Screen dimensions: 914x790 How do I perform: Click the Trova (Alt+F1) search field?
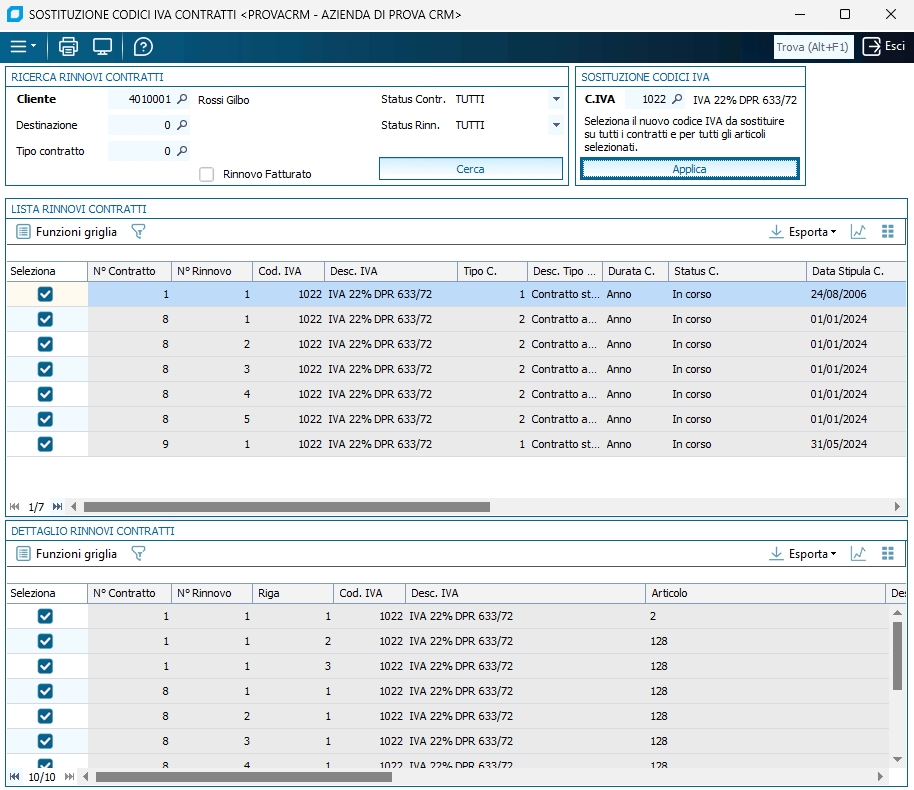(813, 47)
